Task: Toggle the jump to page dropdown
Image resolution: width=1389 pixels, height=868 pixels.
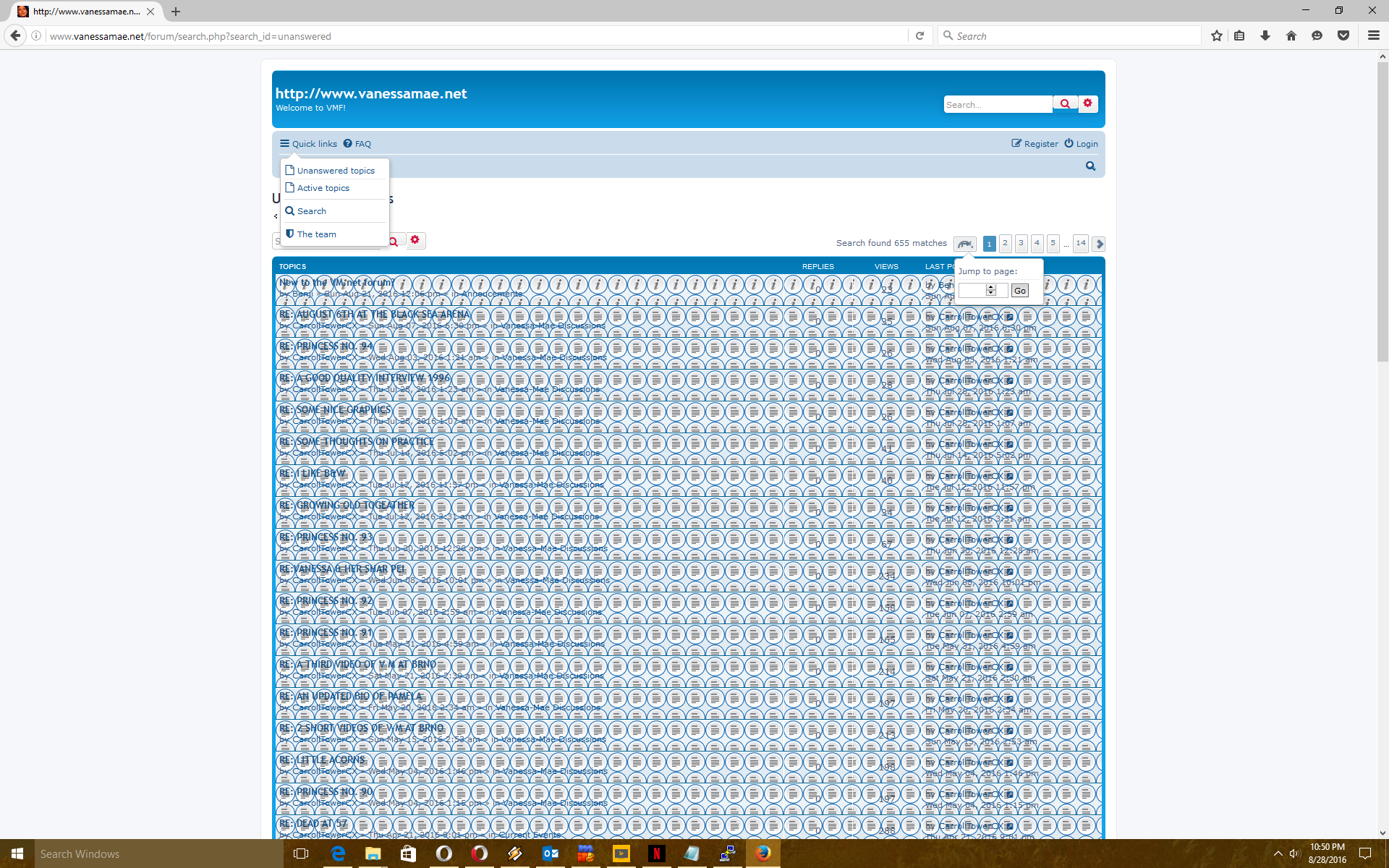Action: [964, 244]
